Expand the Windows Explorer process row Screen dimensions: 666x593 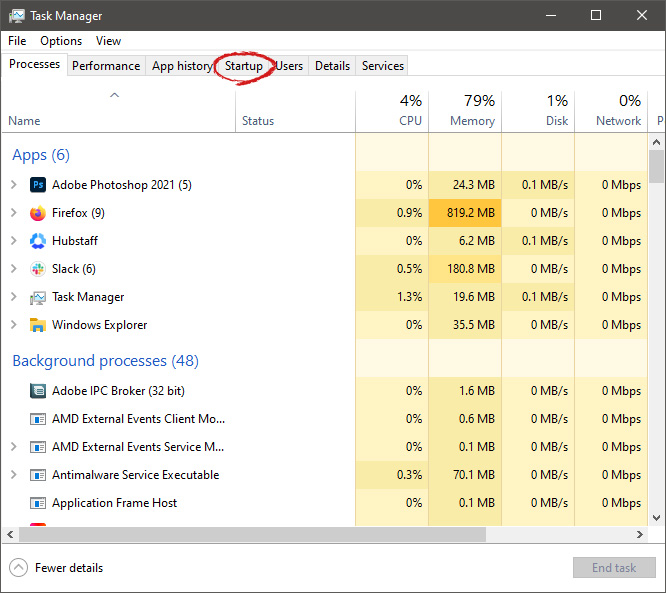14,325
